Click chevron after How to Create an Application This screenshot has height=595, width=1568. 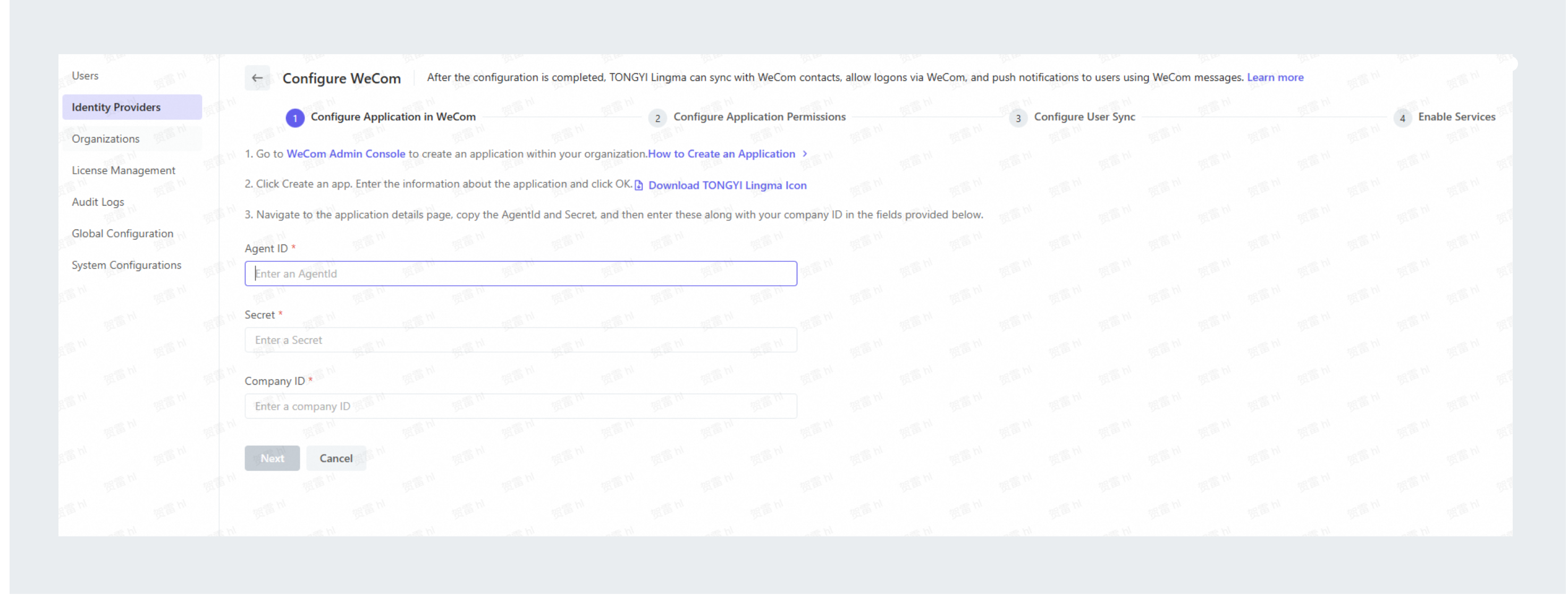tap(805, 154)
